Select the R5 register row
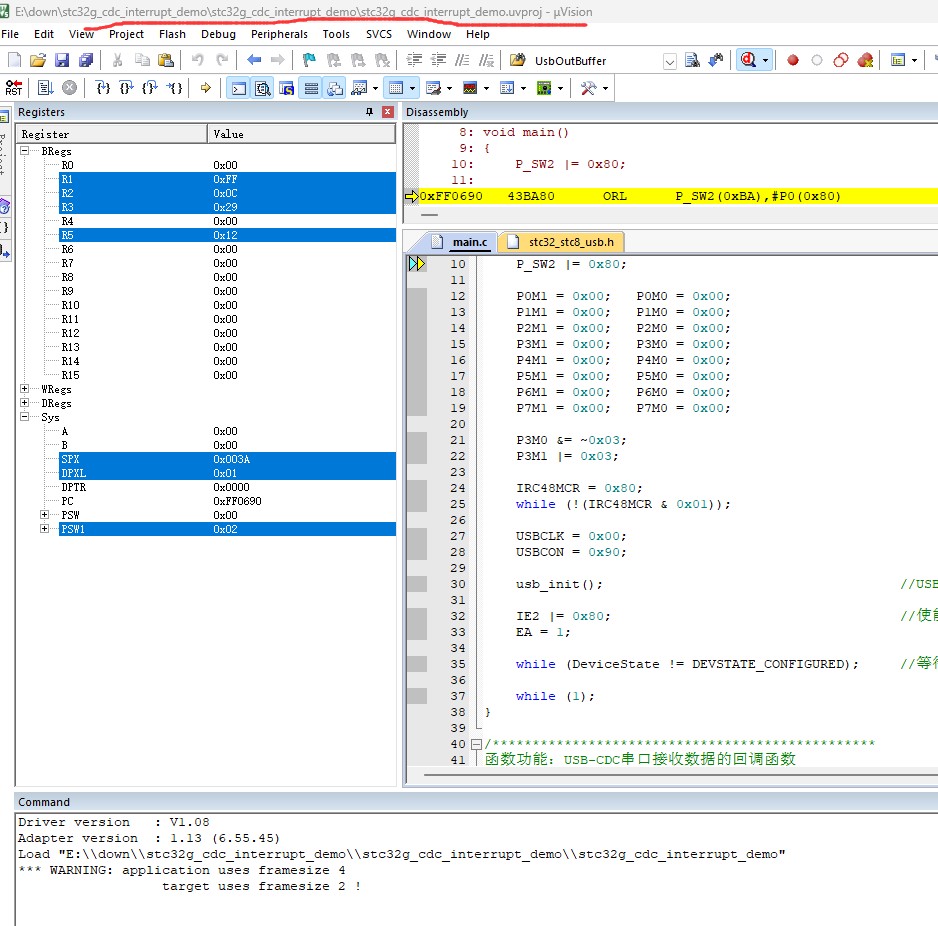The width and height of the screenshot is (938, 926). click(x=227, y=235)
